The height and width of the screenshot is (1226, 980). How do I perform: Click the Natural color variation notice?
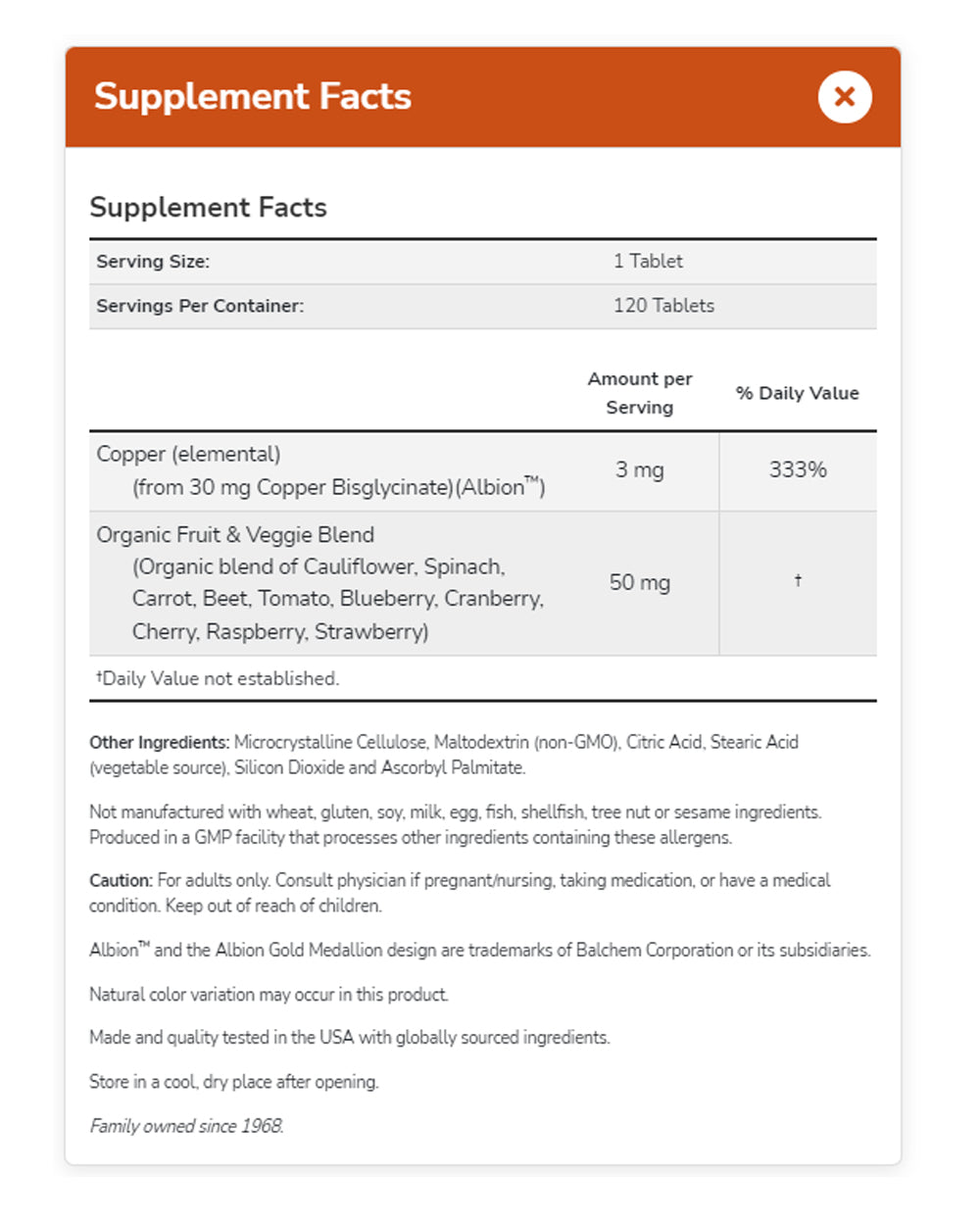(269, 995)
